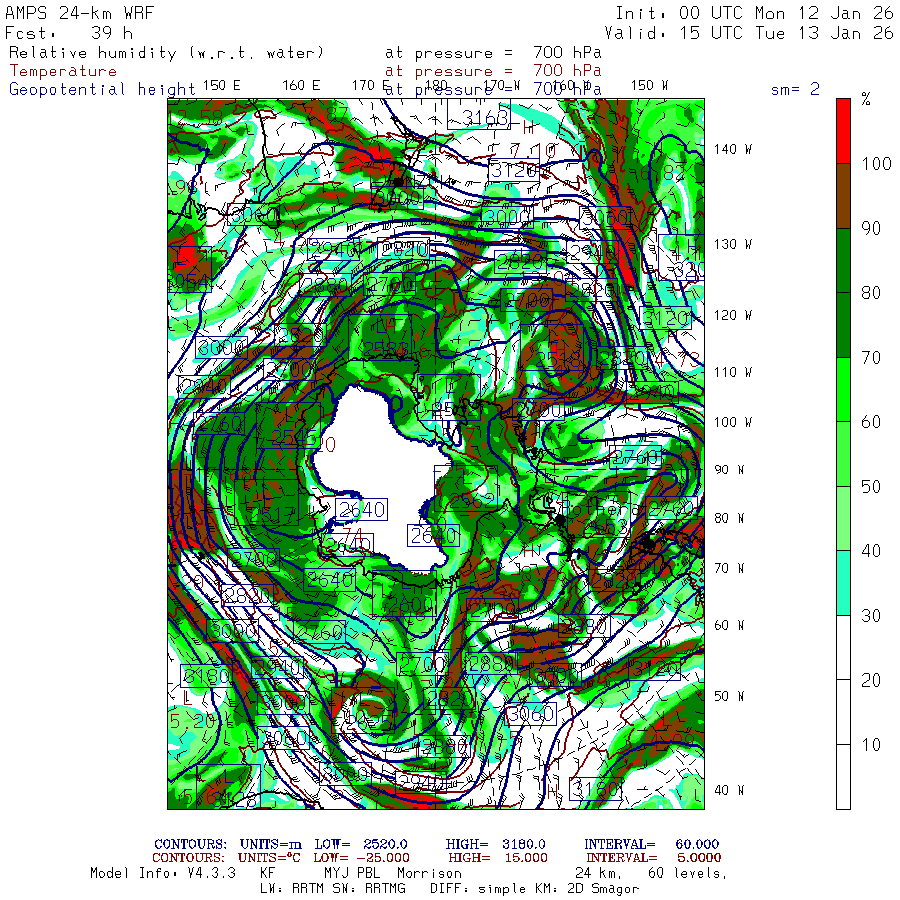Click the '70 W' longitude label
The height and width of the screenshot is (900, 900).
click(729, 568)
